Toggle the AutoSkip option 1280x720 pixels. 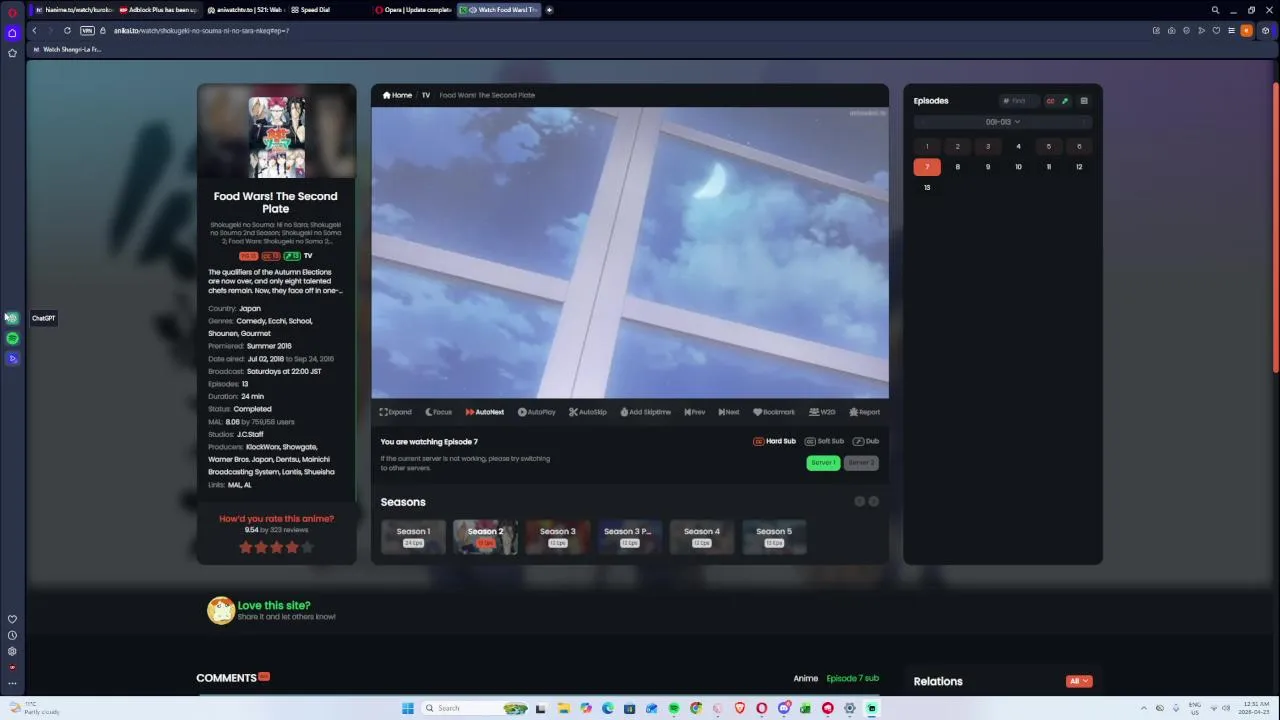(588, 412)
